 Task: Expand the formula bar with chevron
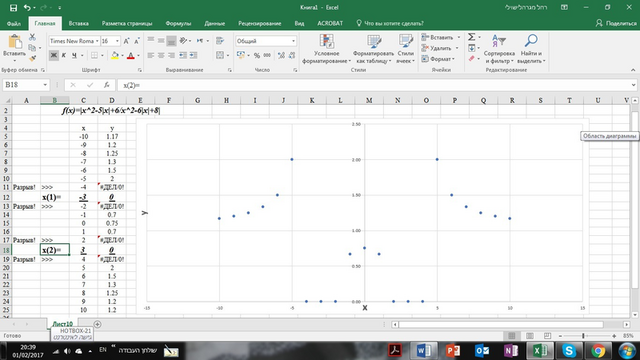click(x=633, y=85)
